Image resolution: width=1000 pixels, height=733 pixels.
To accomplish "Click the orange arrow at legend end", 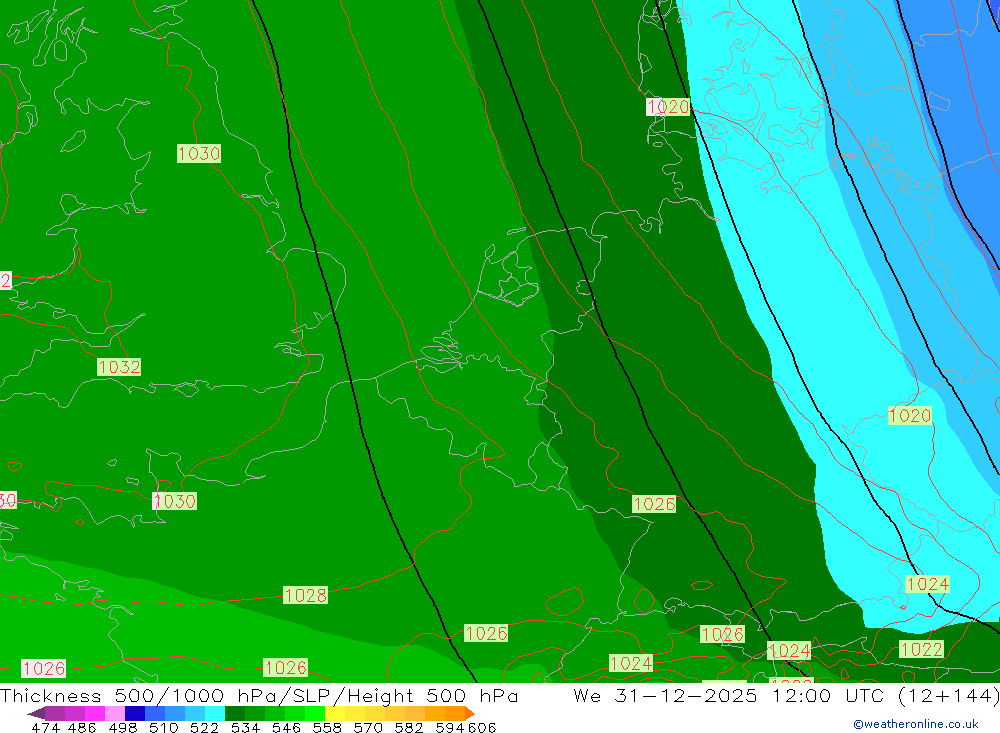I will 469,713.
